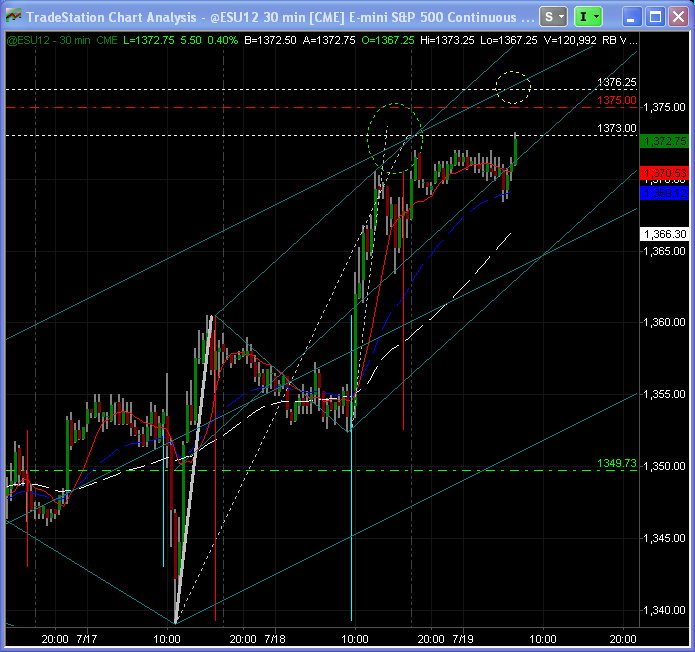This screenshot has width=695, height=652.
Task: Click the 7/17 date label on time axis
Action: point(87,639)
